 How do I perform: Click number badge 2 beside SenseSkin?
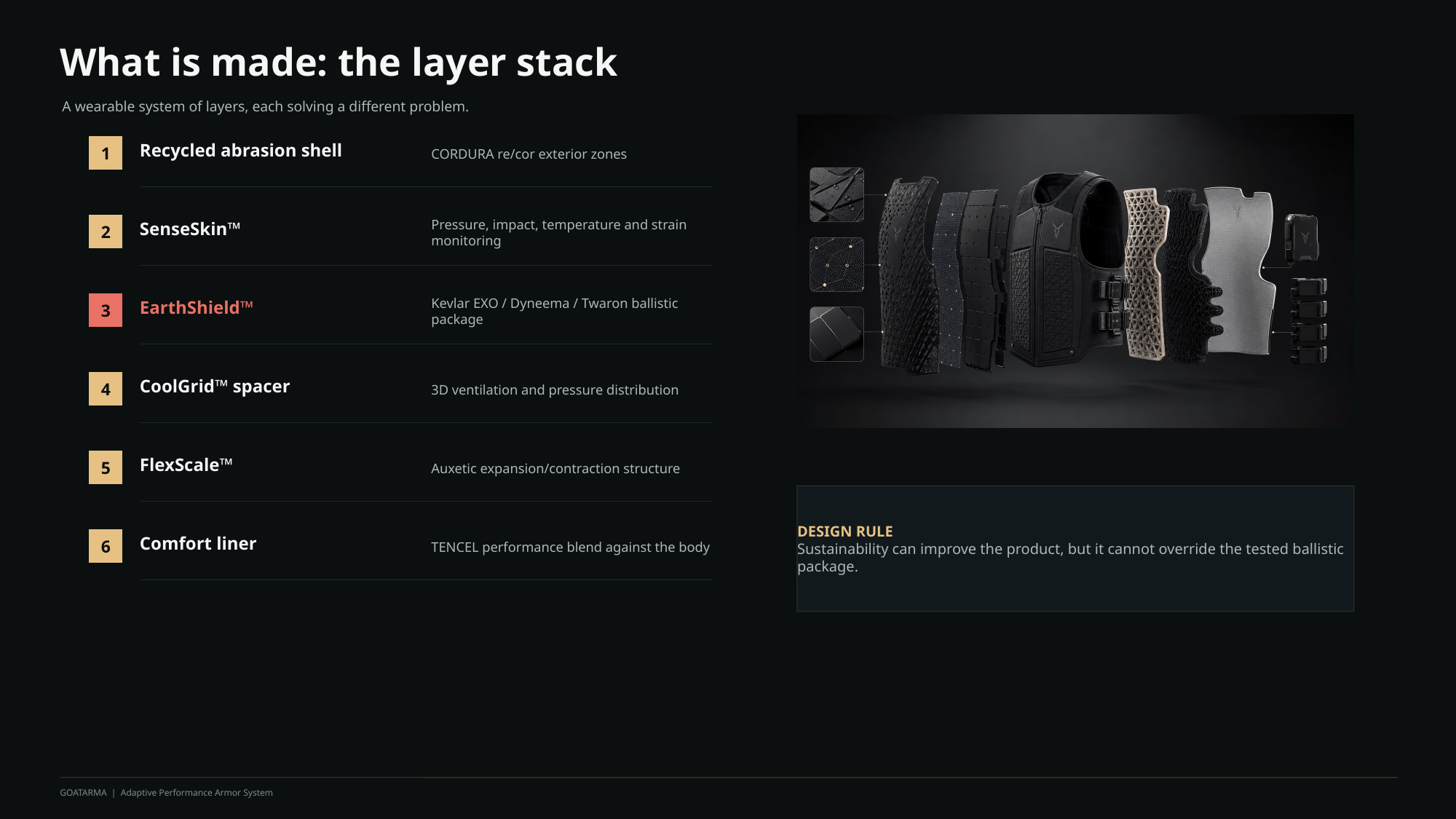click(x=106, y=232)
